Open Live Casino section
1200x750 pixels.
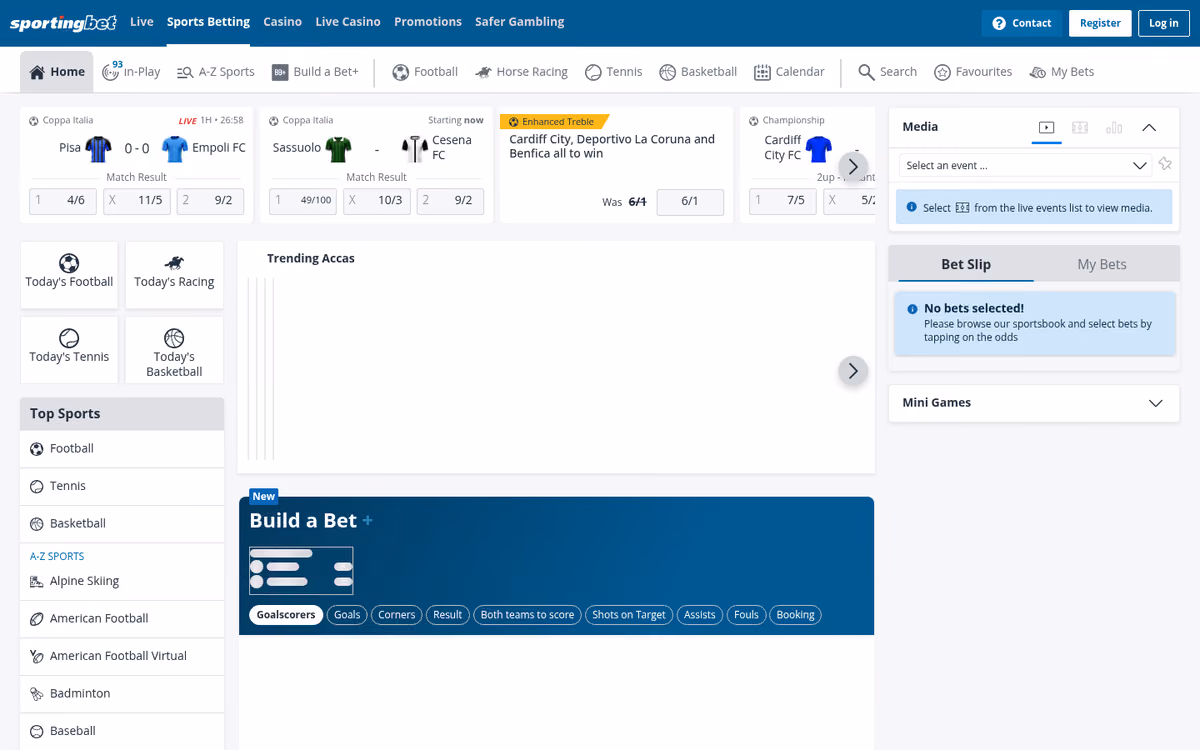[348, 22]
